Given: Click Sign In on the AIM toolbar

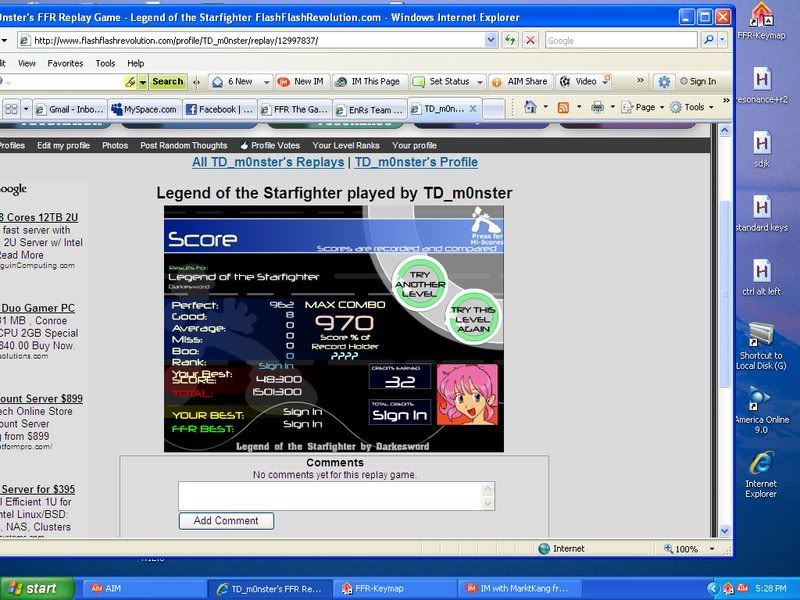Looking at the screenshot, I should pyautogui.click(x=698, y=81).
